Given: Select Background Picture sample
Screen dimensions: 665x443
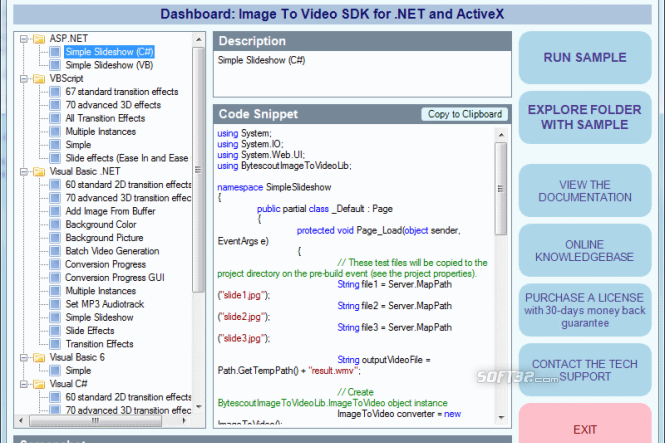Looking at the screenshot, I should point(104,238).
